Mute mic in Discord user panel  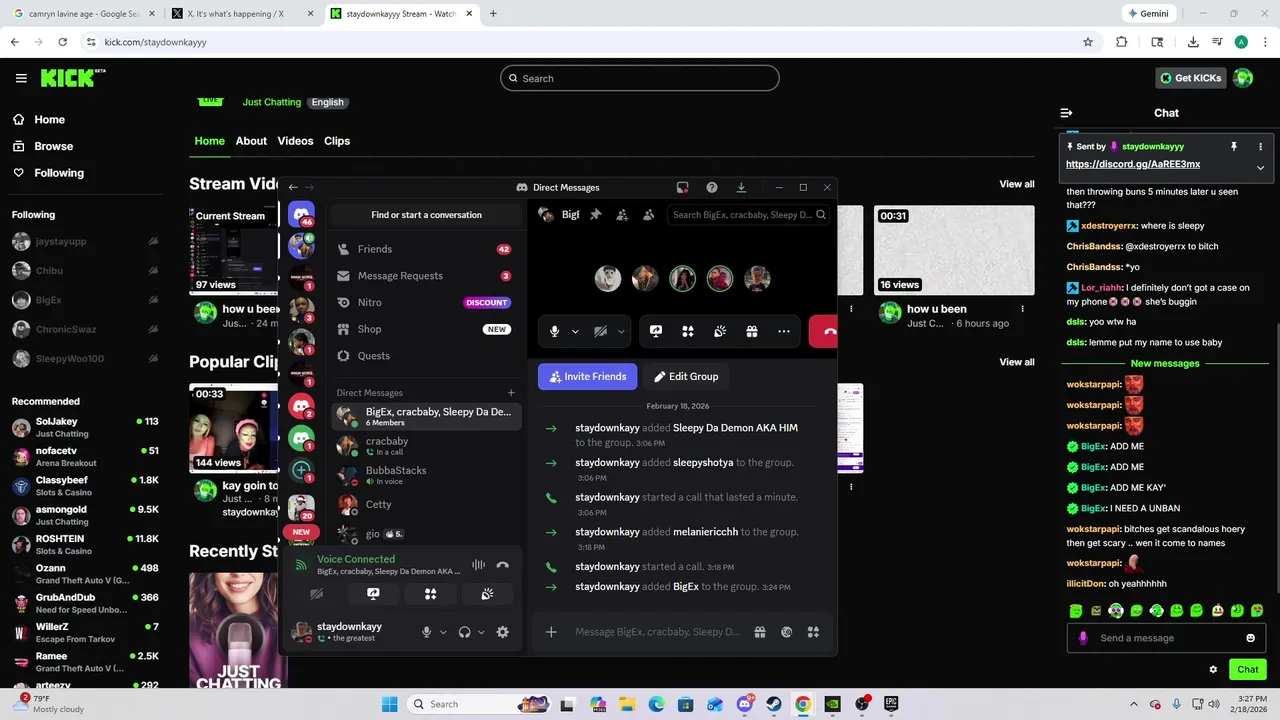click(x=427, y=632)
